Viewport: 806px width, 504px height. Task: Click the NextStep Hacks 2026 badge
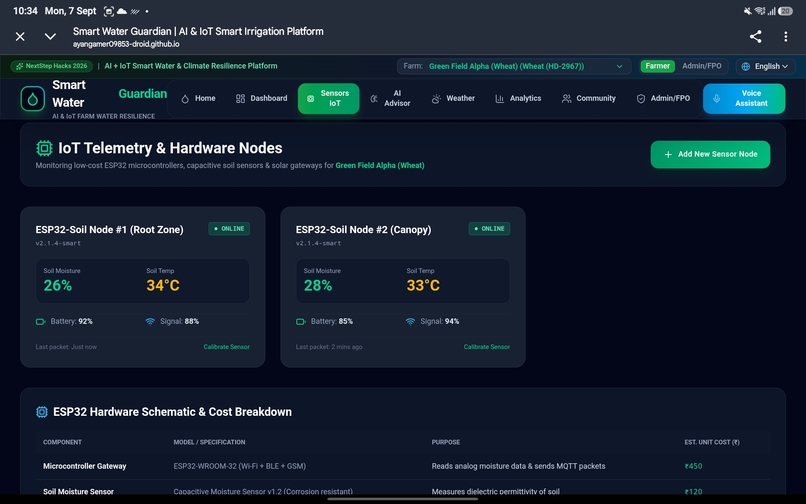point(51,66)
